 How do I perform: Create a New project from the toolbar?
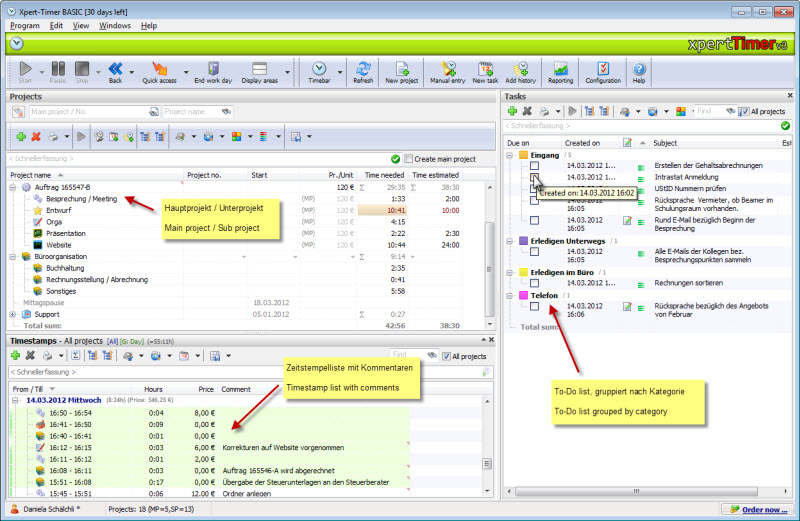point(402,72)
